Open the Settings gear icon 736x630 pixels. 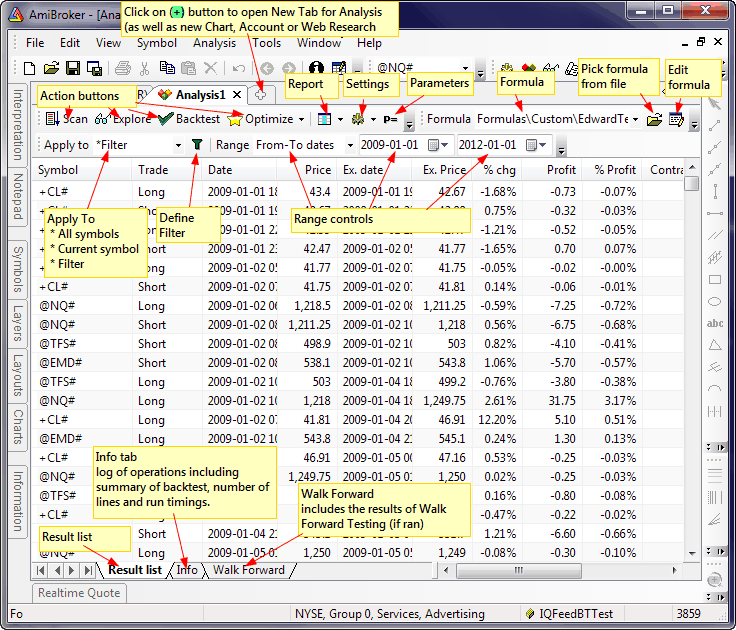[x=359, y=119]
